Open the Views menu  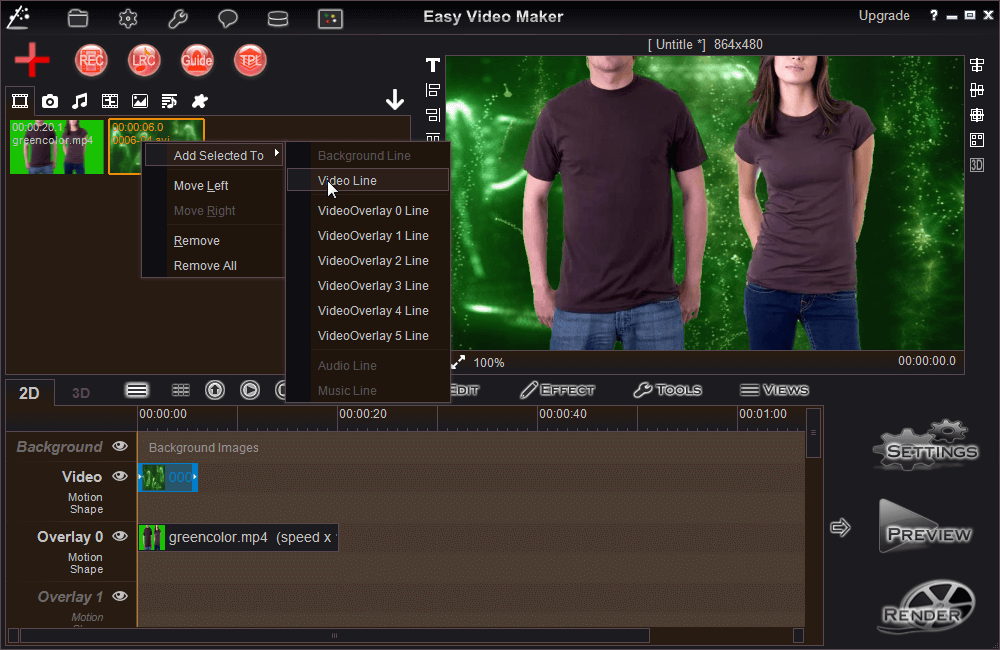774,390
